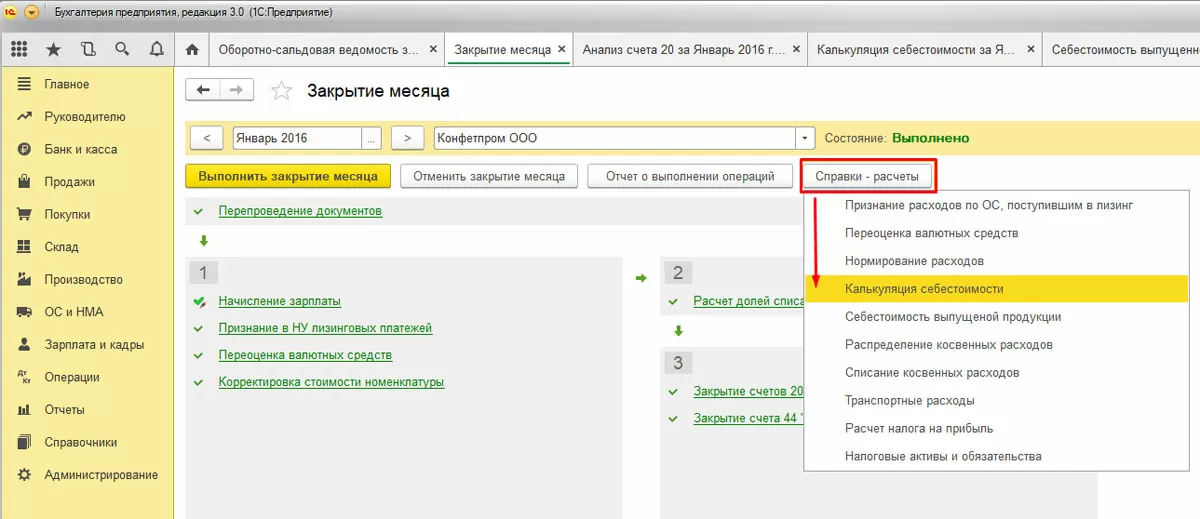Switch to Оборотно-сальдовая ведомость tab
This screenshot has height=519, width=1200.
click(318, 49)
